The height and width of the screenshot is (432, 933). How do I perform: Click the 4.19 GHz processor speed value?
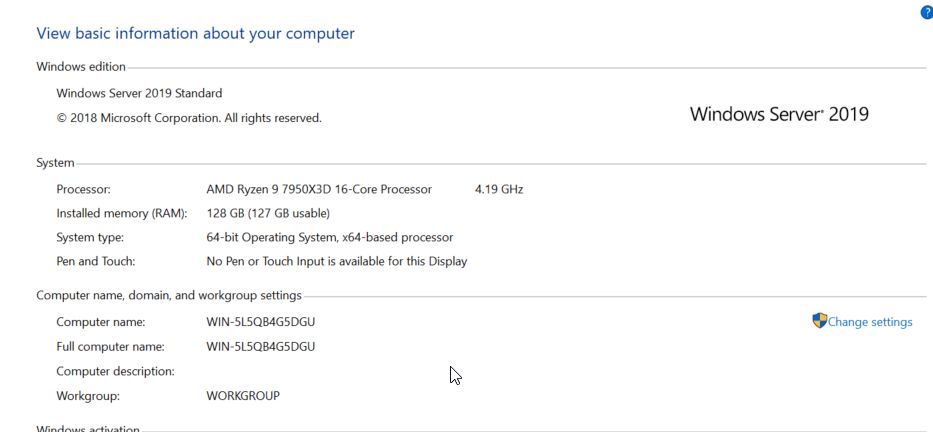point(499,189)
